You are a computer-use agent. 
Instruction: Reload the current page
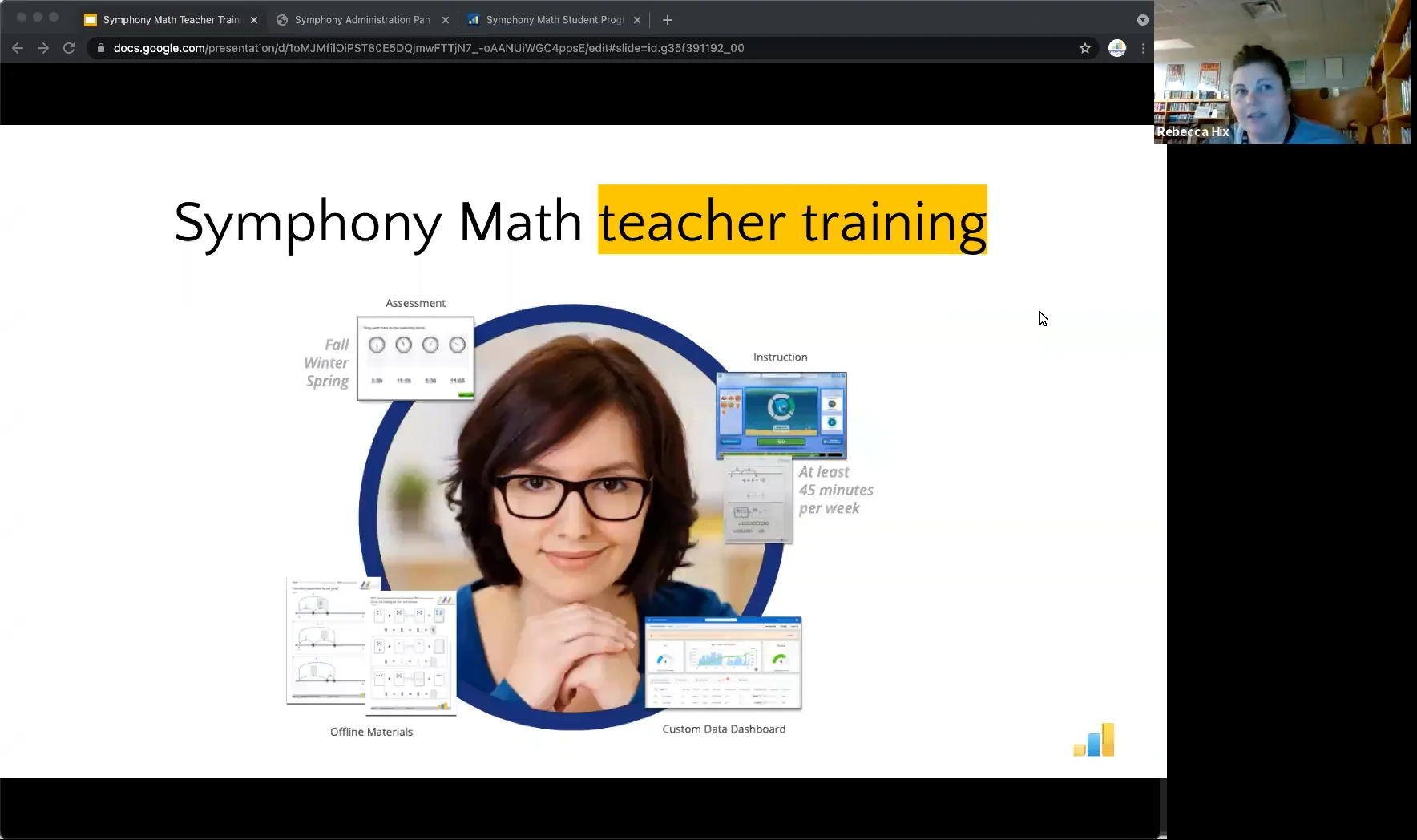[x=69, y=48]
